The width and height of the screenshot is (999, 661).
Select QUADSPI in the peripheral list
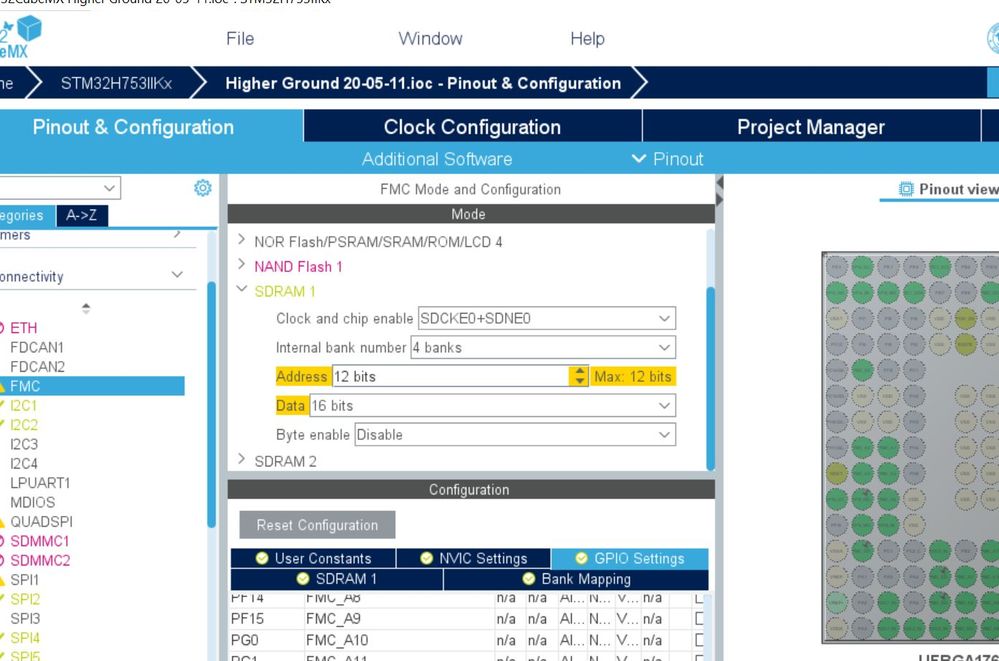[41, 521]
